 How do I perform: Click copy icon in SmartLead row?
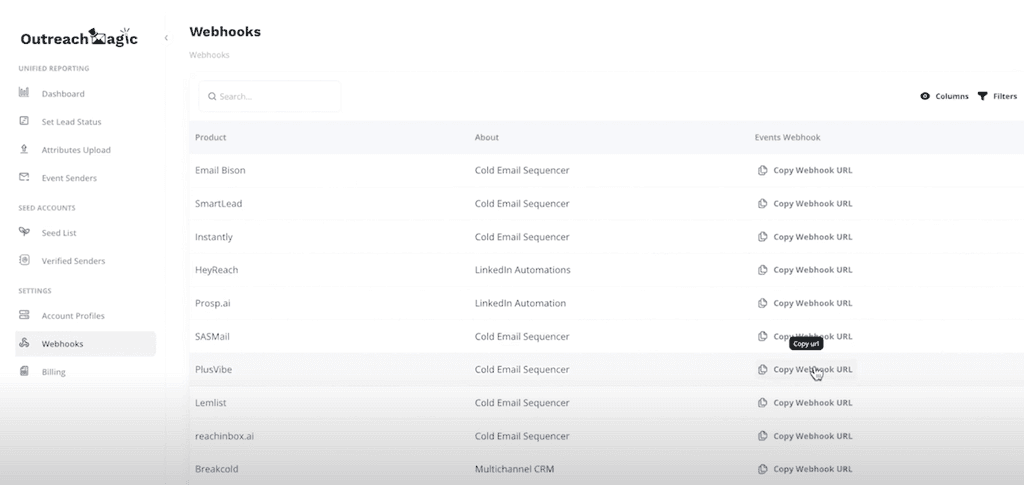[x=762, y=204]
